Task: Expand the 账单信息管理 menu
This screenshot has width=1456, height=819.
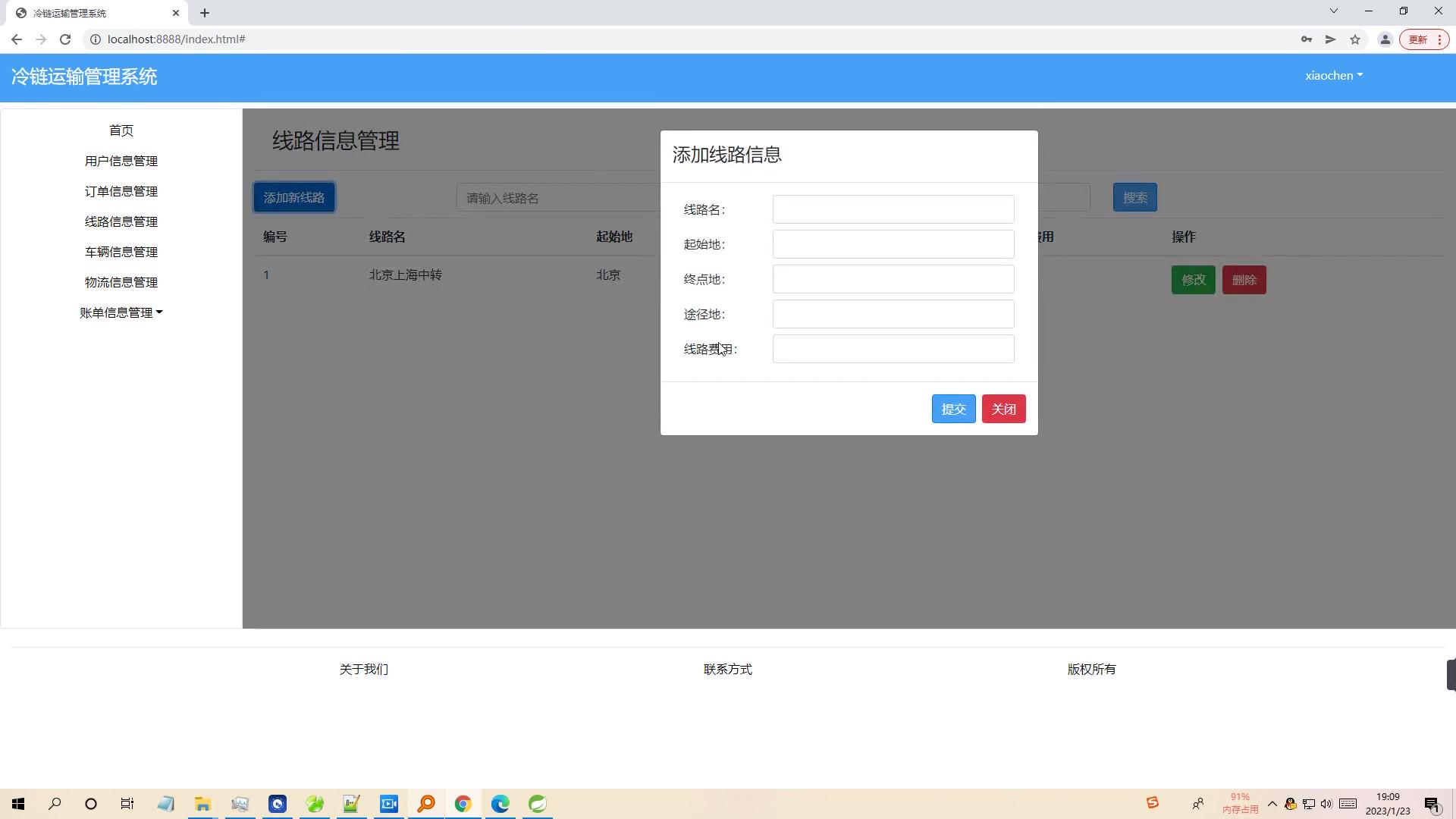Action: click(x=121, y=312)
